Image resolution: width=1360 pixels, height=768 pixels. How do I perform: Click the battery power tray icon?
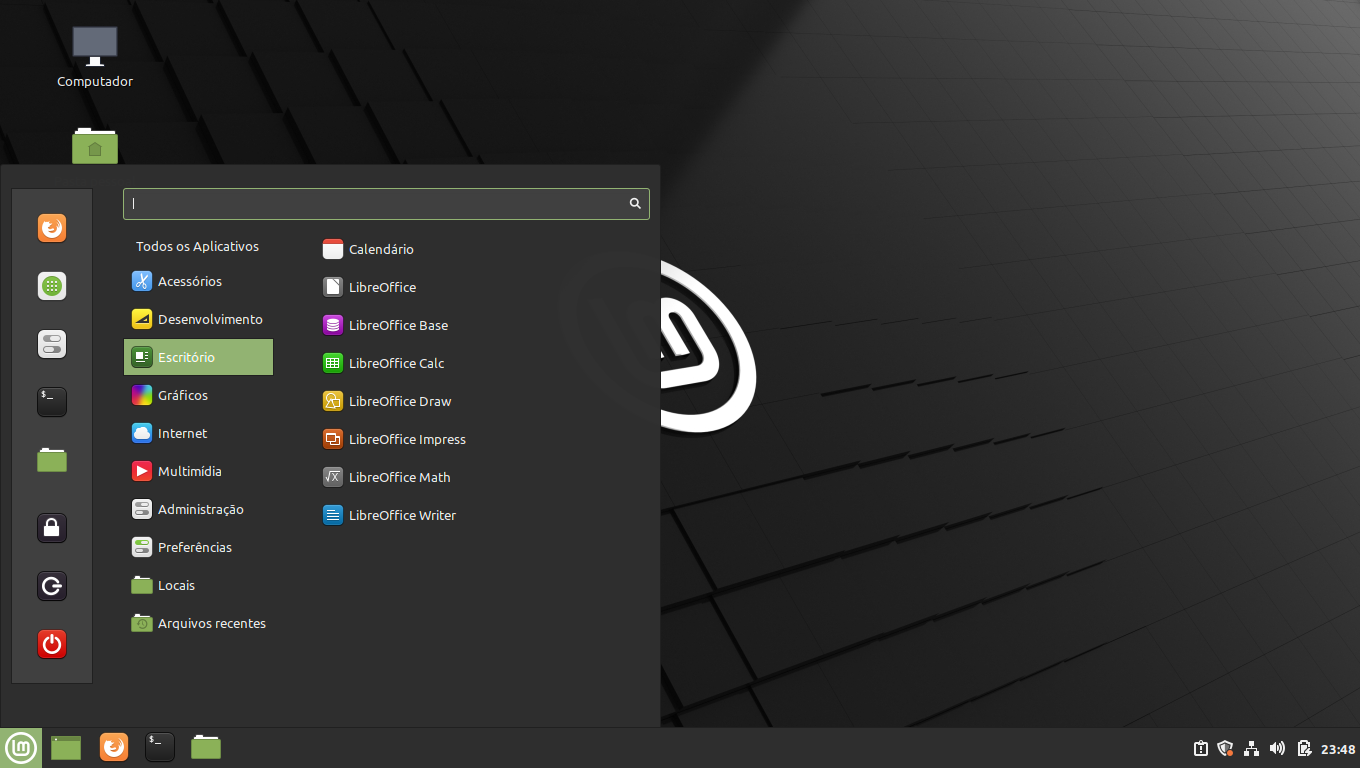(x=1304, y=748)
